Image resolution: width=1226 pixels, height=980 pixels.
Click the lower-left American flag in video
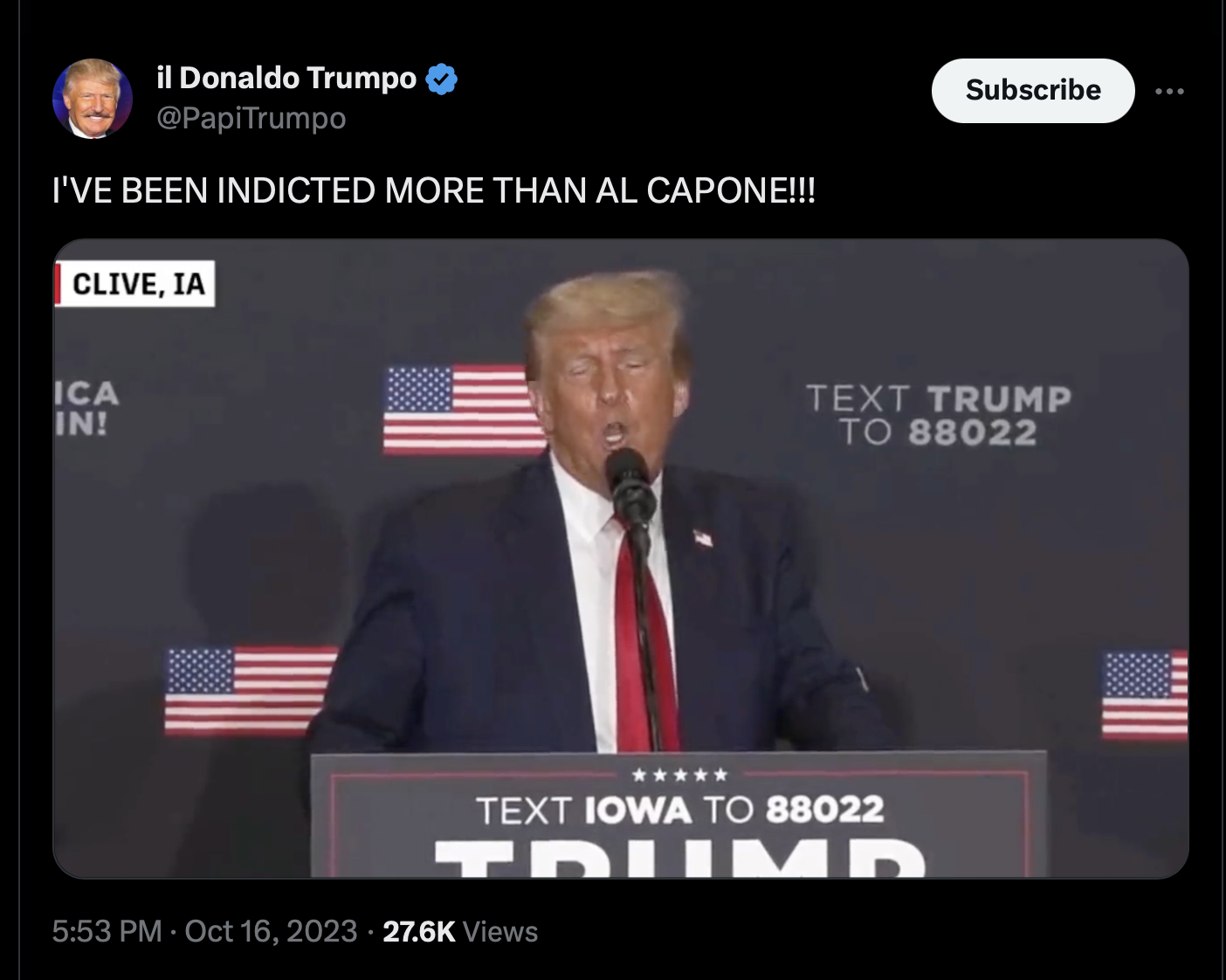(251, 691)
